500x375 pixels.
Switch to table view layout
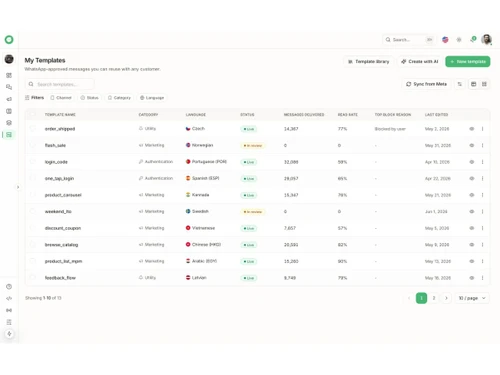pos(473,84)
